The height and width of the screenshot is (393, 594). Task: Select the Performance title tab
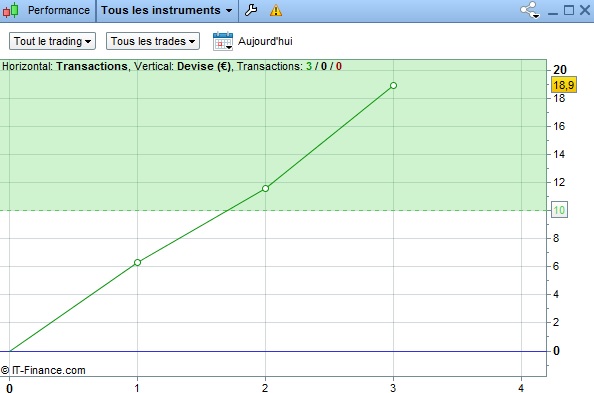(59, 10)
